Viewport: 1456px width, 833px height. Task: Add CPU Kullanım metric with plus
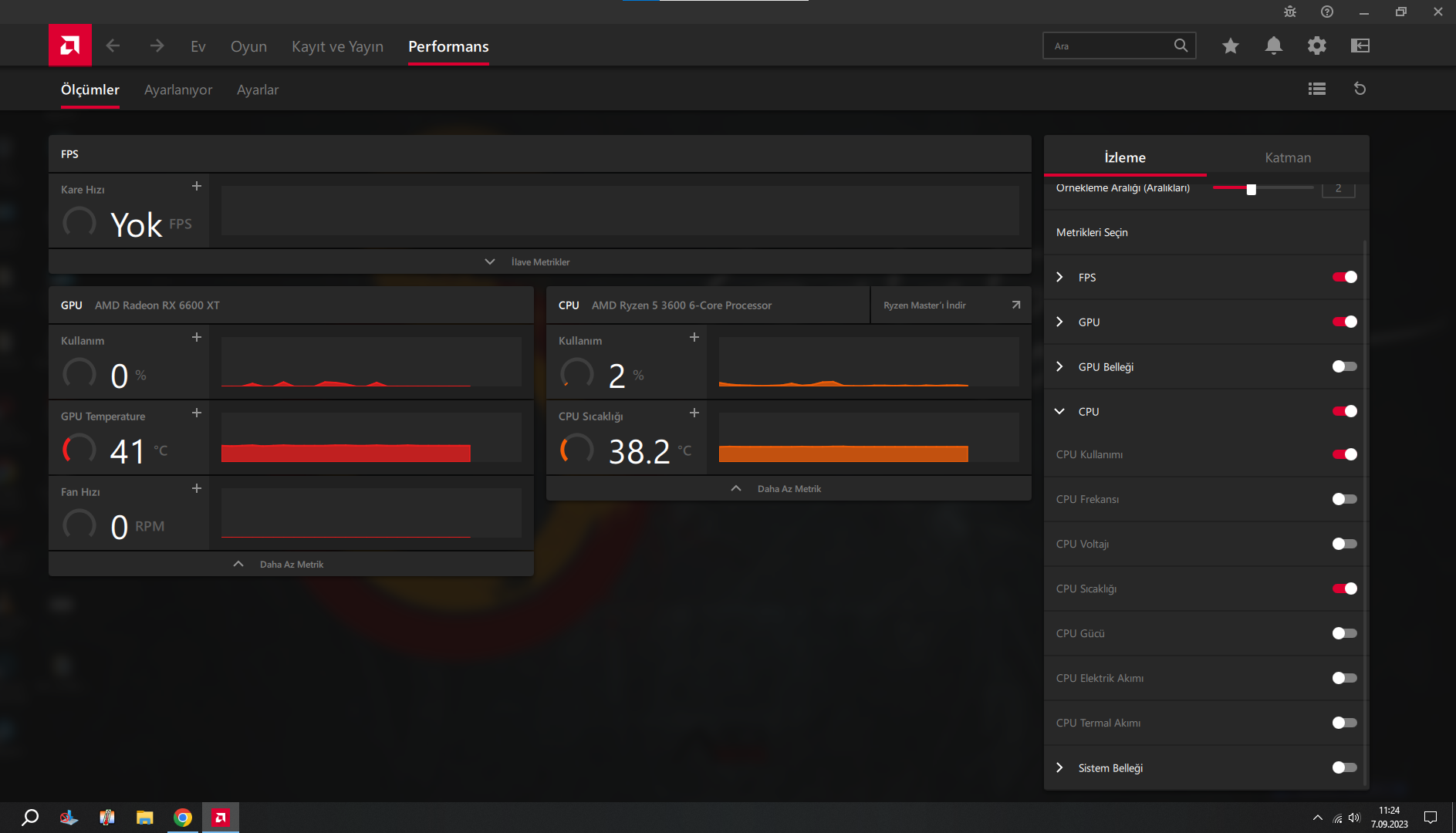tap(694, 337)
